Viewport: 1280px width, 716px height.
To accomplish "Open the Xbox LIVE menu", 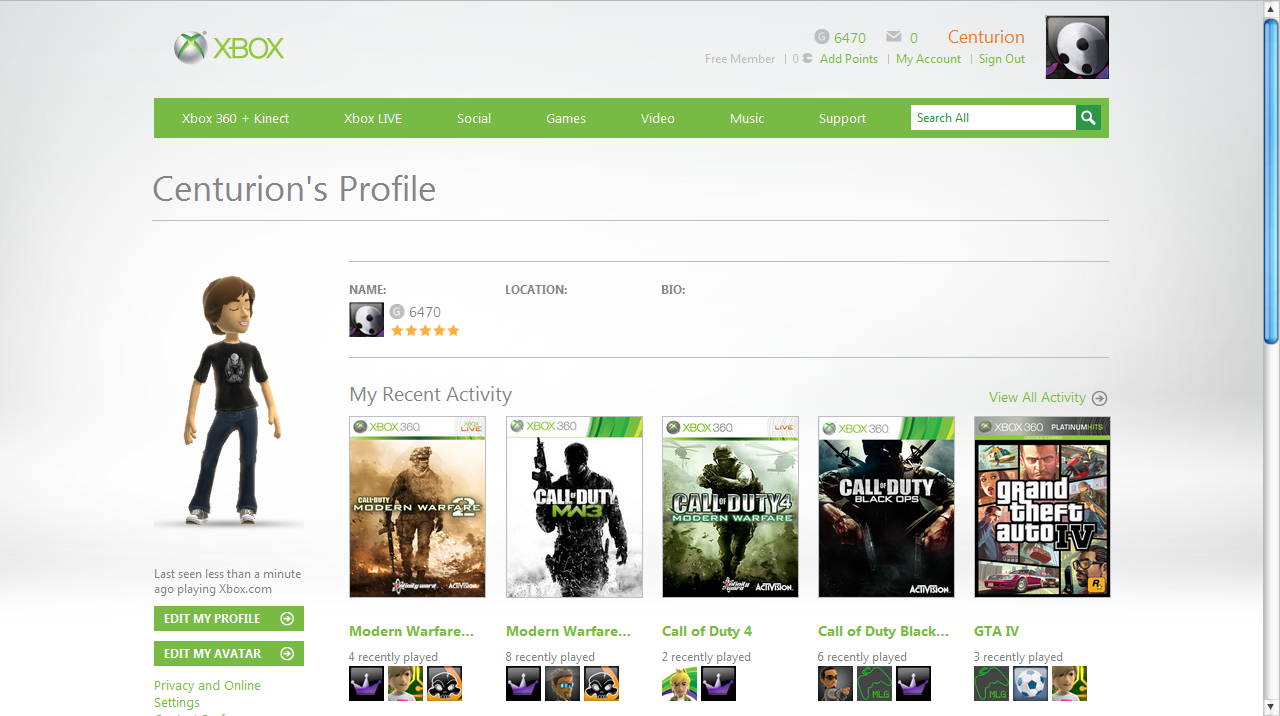I will tap(373, 118).
